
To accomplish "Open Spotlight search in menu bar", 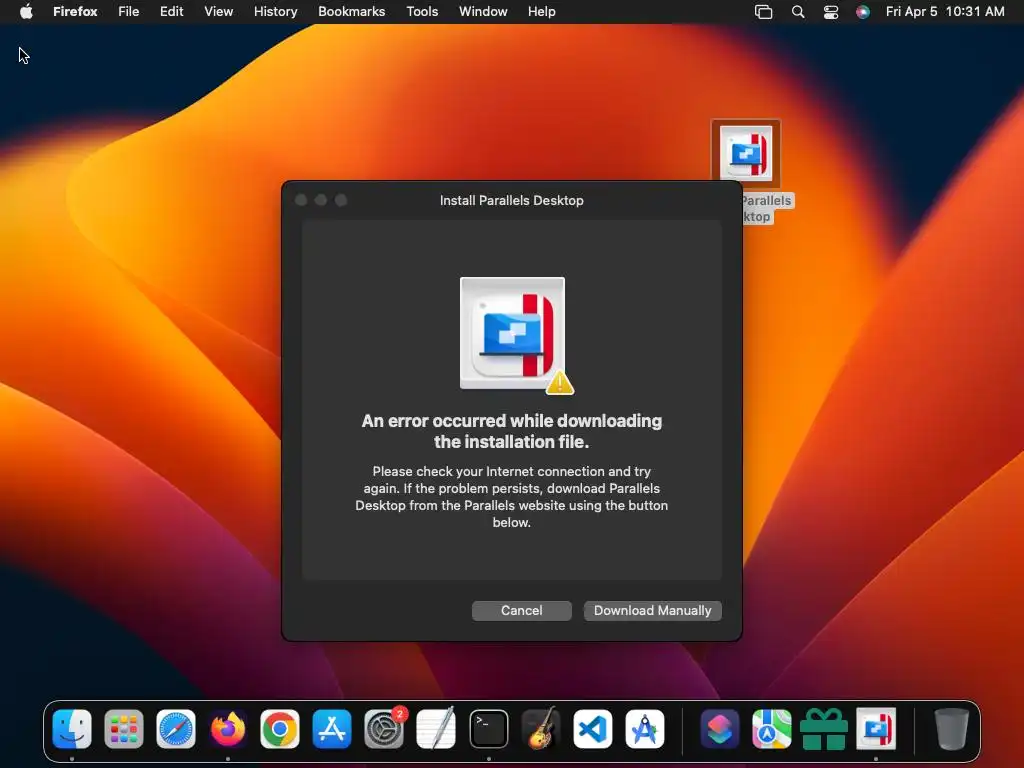I will 797,12.
